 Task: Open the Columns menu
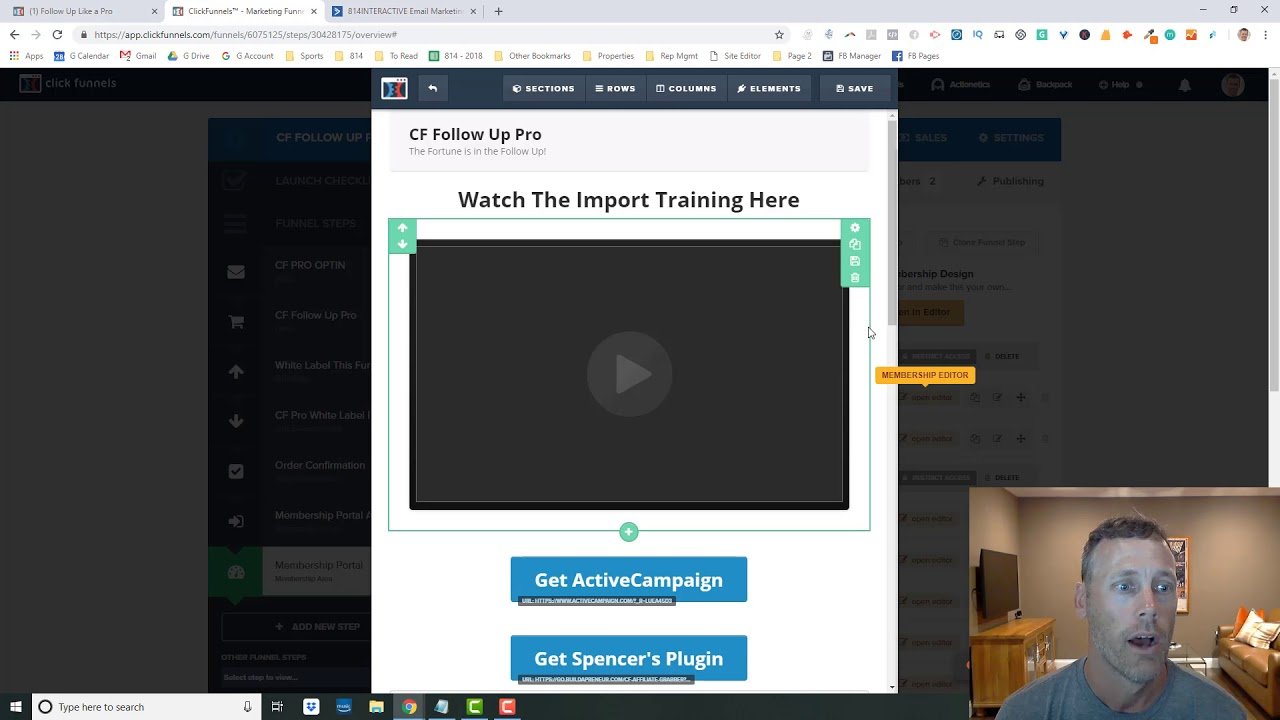coord(686,88)
